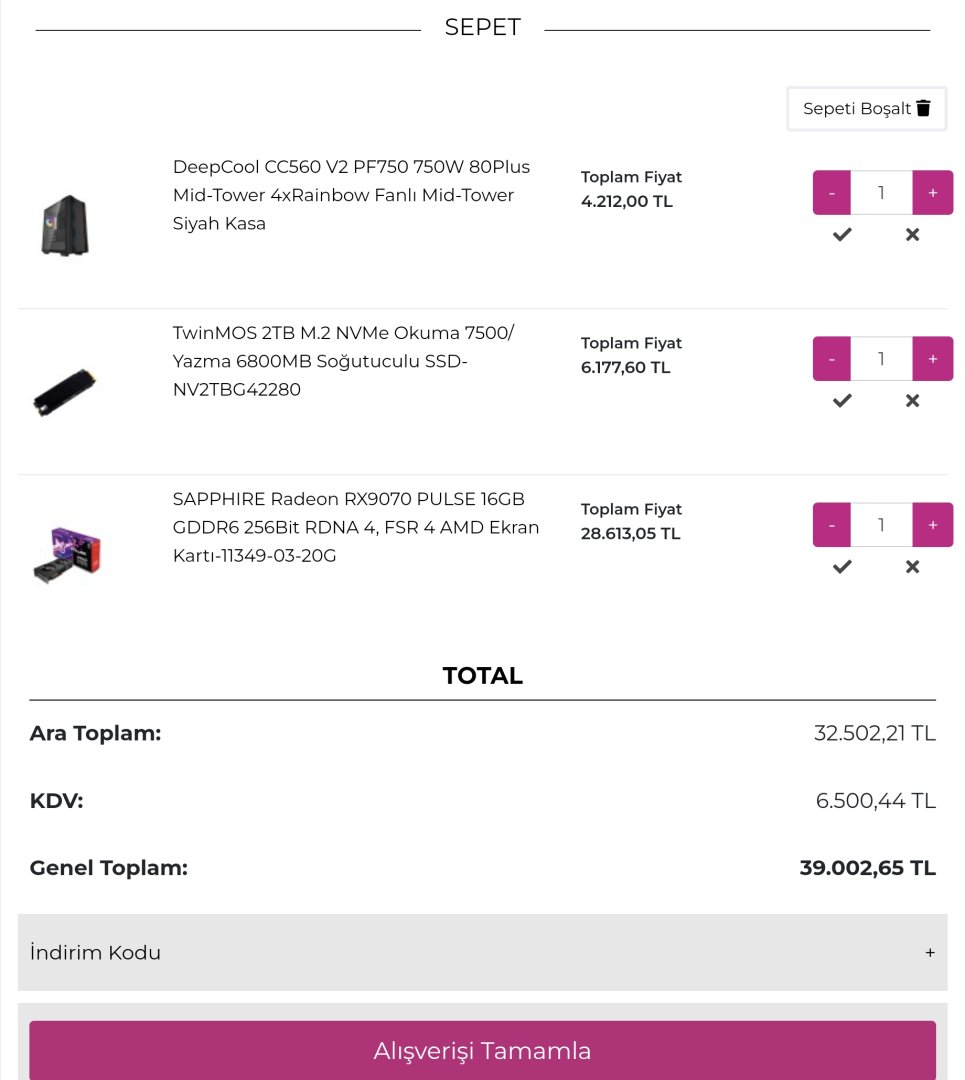Confirm quantity checkmark for TwinMOS SSD
Screen dimensions: 965x1080
point(842,401)
